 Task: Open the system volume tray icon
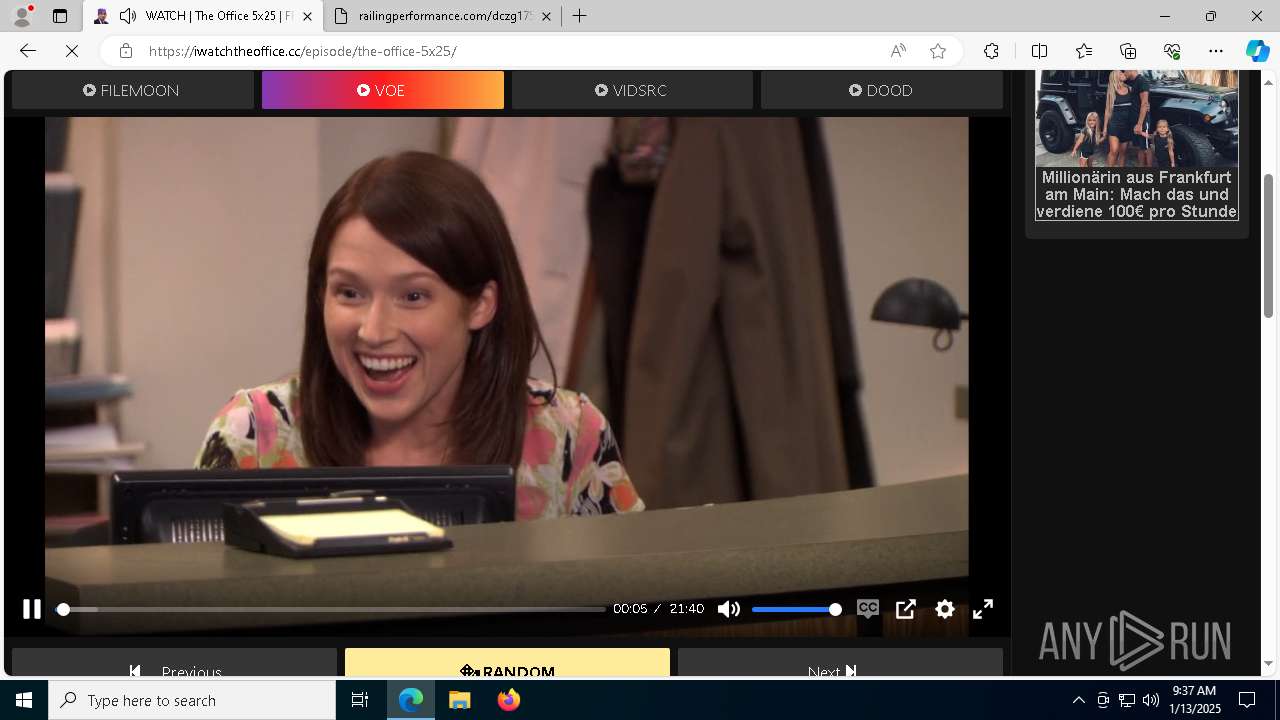pos(1150,700)
